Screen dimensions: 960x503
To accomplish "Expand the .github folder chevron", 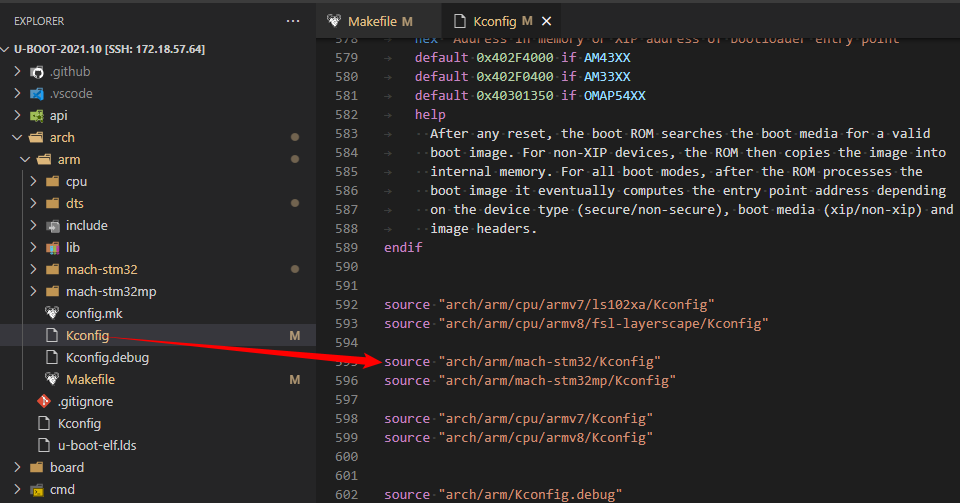I will tap(18, 72).
